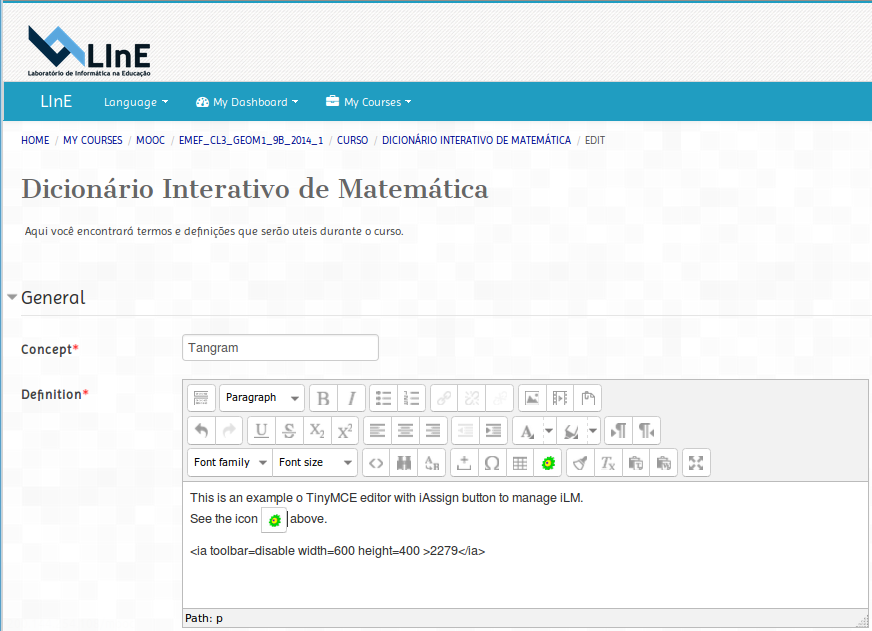Paste from Word
The width and height of the screenshot is (872, 631).
pos(663,463)
